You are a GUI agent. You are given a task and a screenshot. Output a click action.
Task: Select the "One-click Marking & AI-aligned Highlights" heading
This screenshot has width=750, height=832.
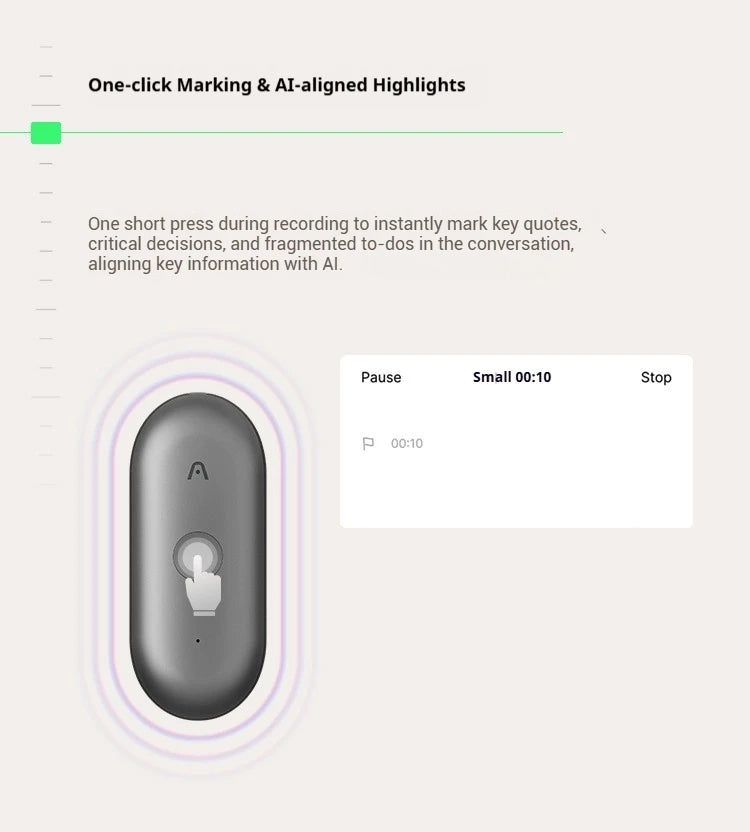[277, 85]
